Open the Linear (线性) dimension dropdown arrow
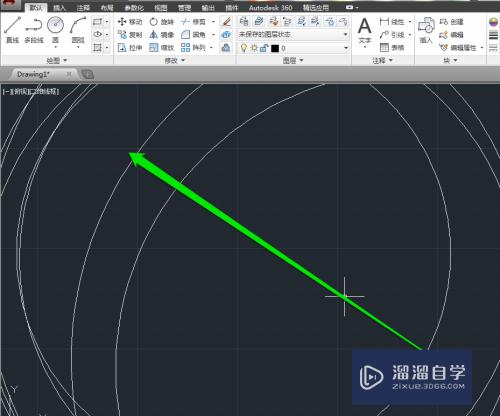This screenshot has height=416, width=500. (410, 22)
